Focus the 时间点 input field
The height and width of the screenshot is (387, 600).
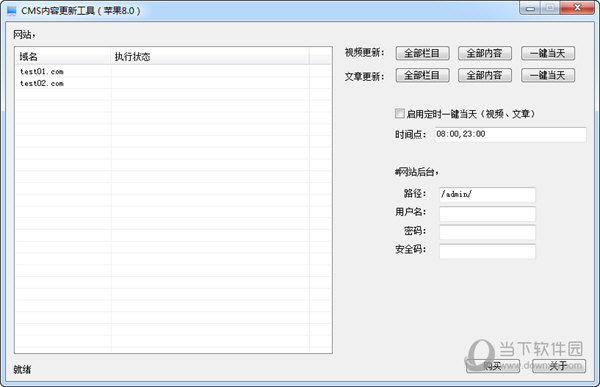click(510, 134)
